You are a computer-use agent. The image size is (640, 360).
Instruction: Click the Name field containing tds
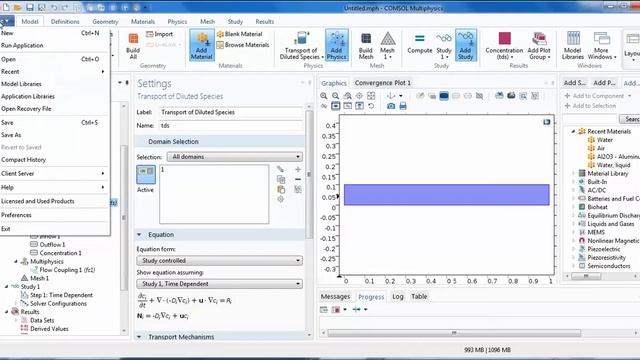[x=231, y=125]
